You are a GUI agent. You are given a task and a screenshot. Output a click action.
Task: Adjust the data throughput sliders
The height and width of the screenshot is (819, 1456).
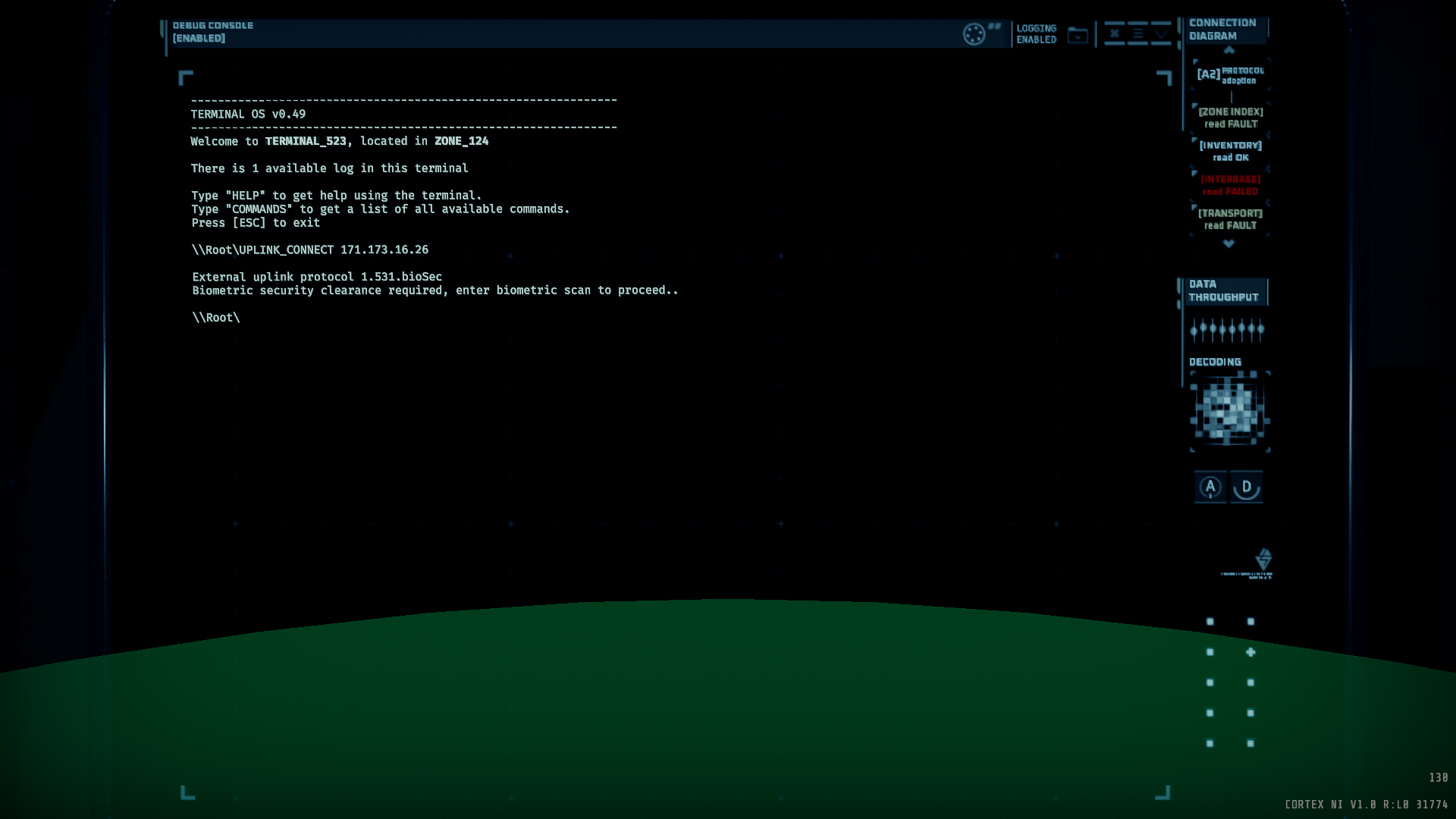[x=1227, y=329]
